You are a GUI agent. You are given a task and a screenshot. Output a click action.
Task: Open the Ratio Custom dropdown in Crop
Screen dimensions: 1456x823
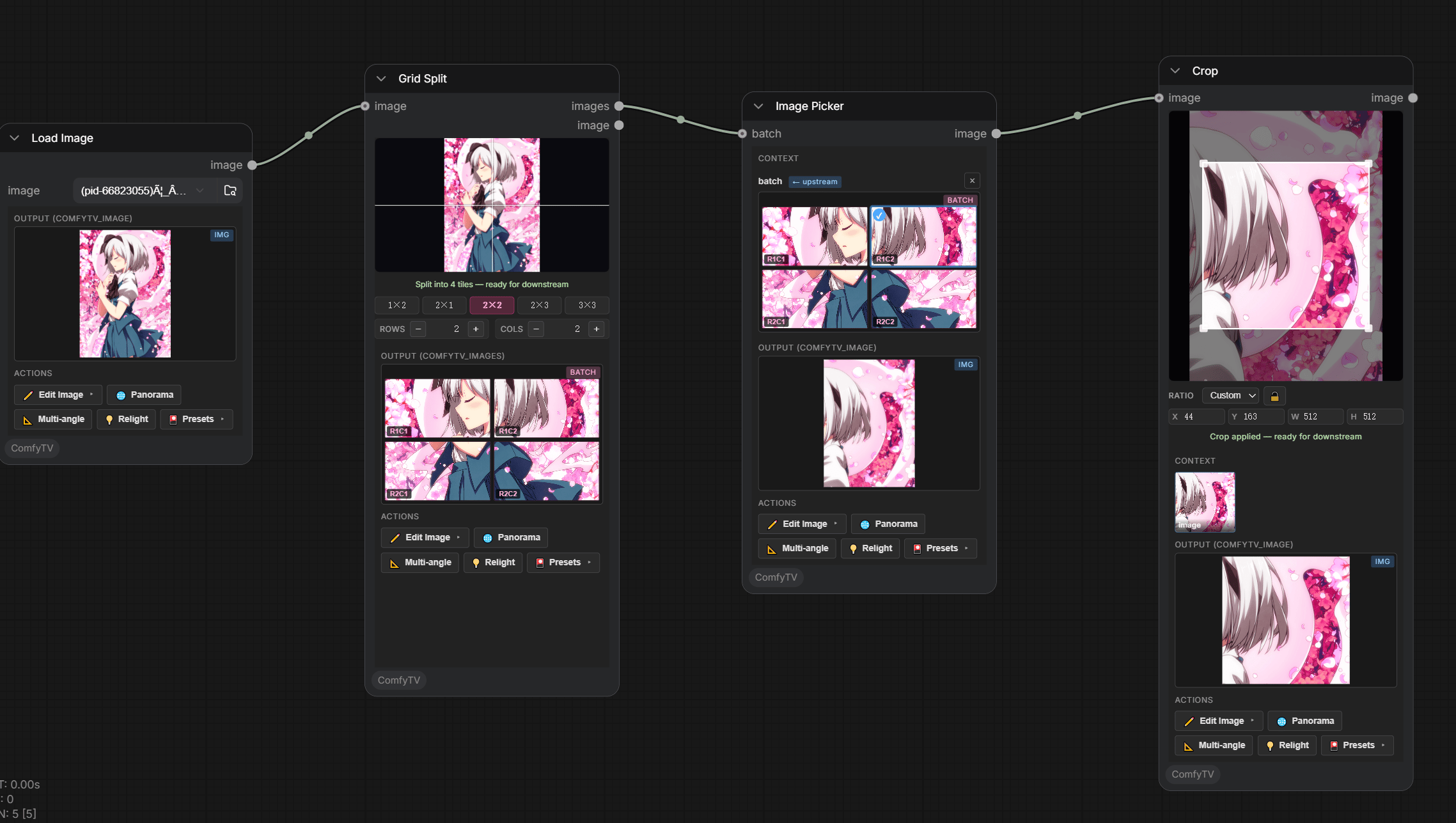point(1230,396)
